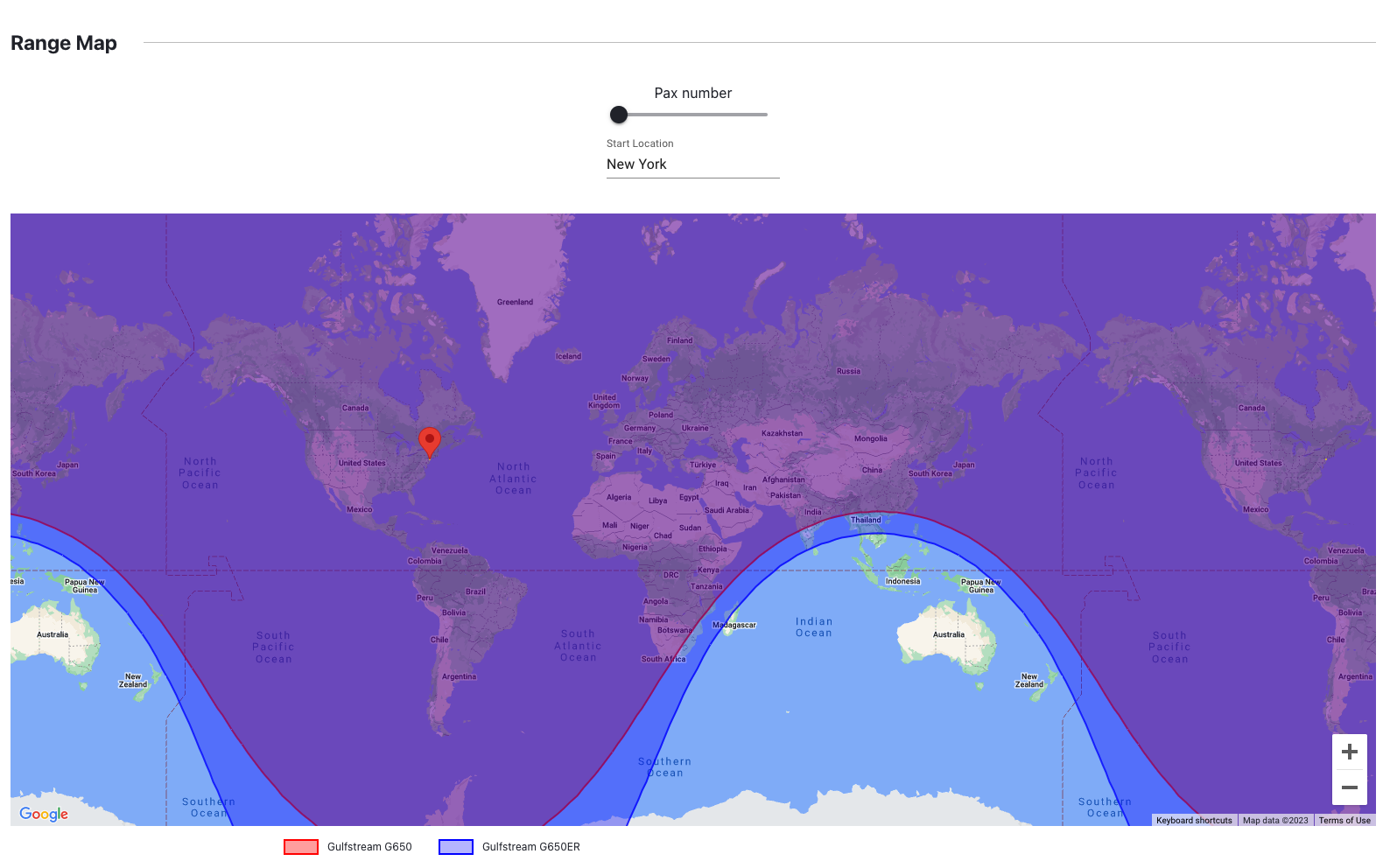The image size is (1390, 868).
Task: Click the Algeria label on the map
Action: [619, 497]
